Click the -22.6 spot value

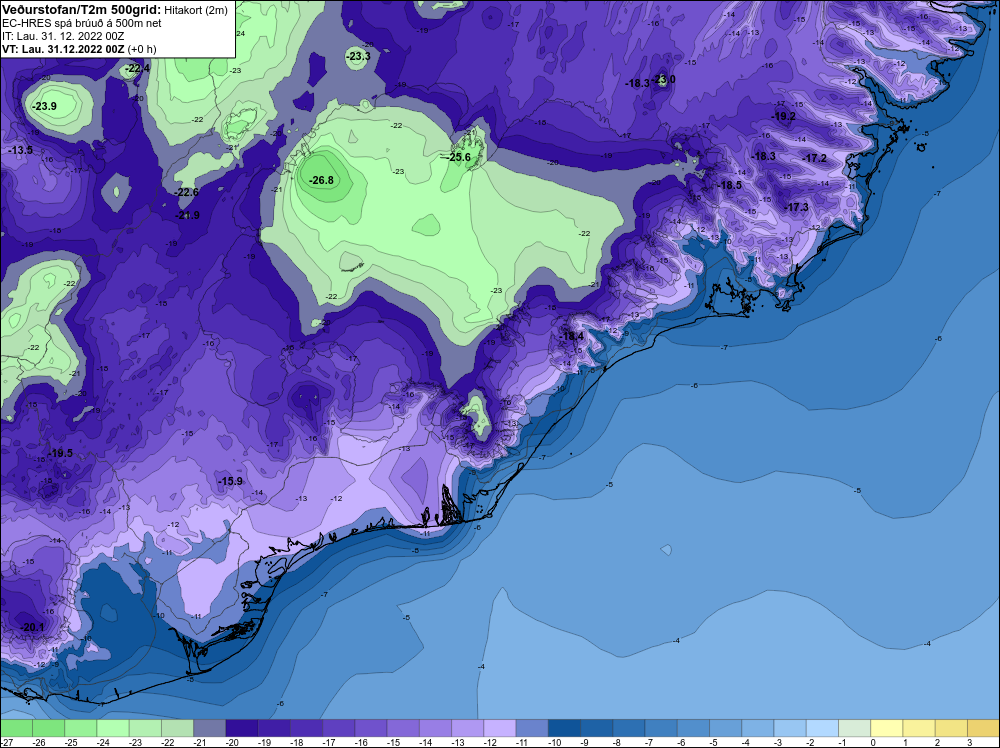[187, 192]
